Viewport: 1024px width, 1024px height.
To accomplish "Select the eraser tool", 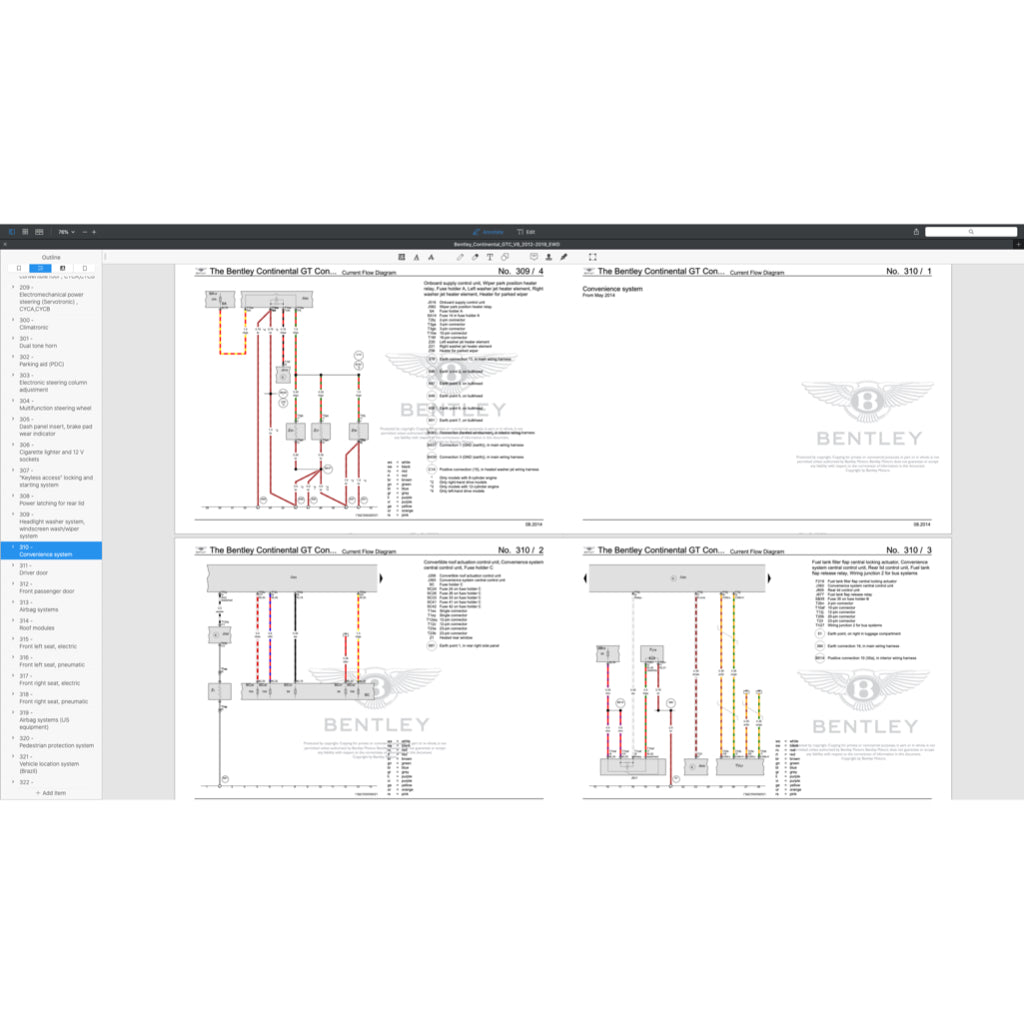I will click(475, 257).
